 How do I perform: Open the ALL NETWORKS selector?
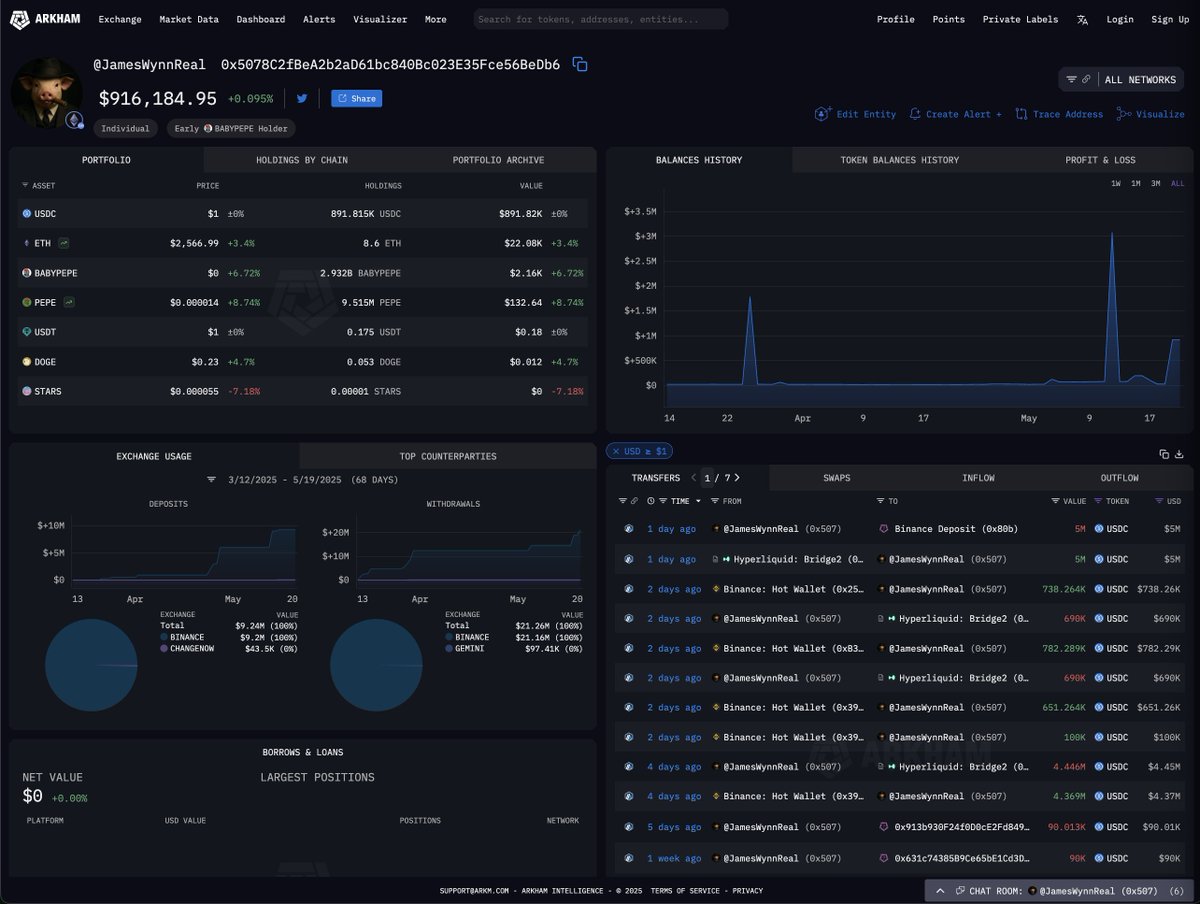[1121, 79]
